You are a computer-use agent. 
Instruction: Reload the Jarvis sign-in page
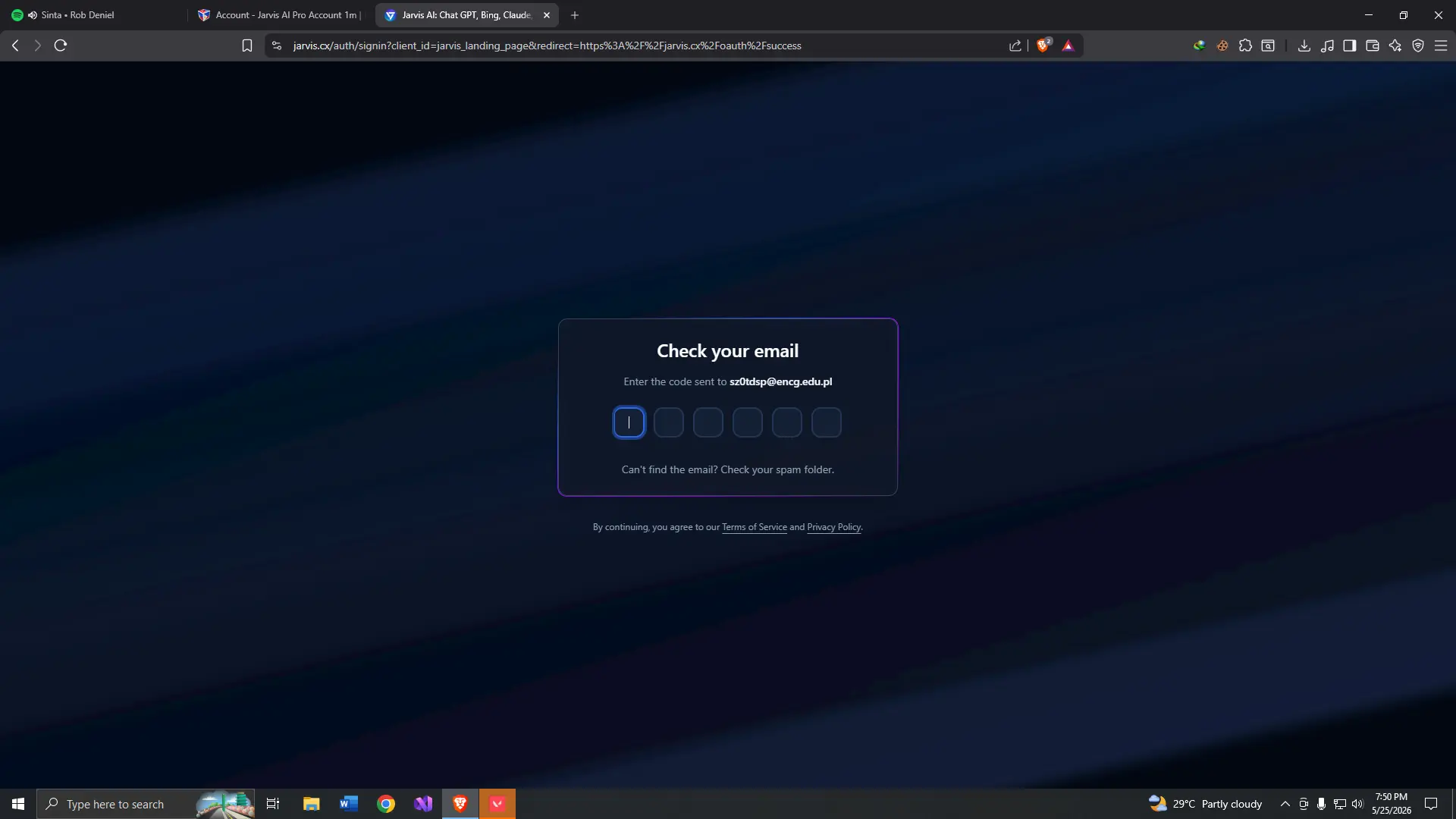pos(61,45)
